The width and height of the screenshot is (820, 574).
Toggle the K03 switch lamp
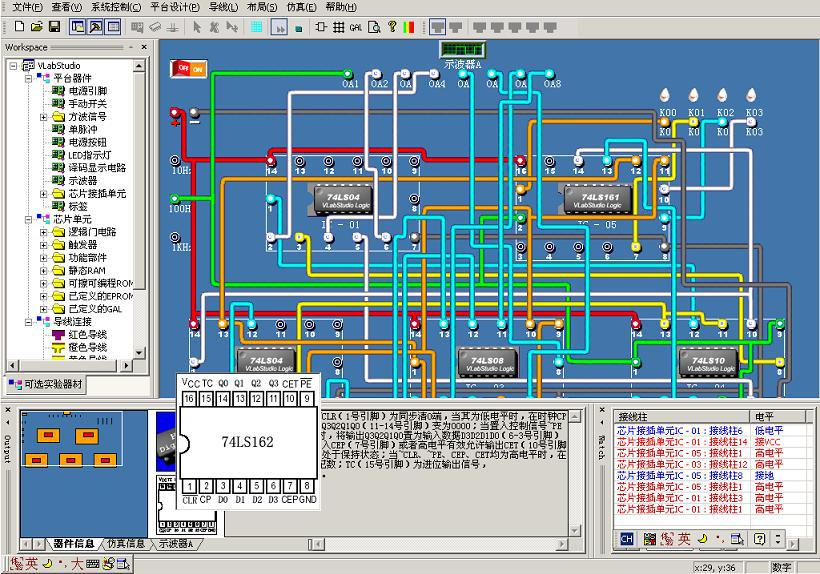[751, 96]
